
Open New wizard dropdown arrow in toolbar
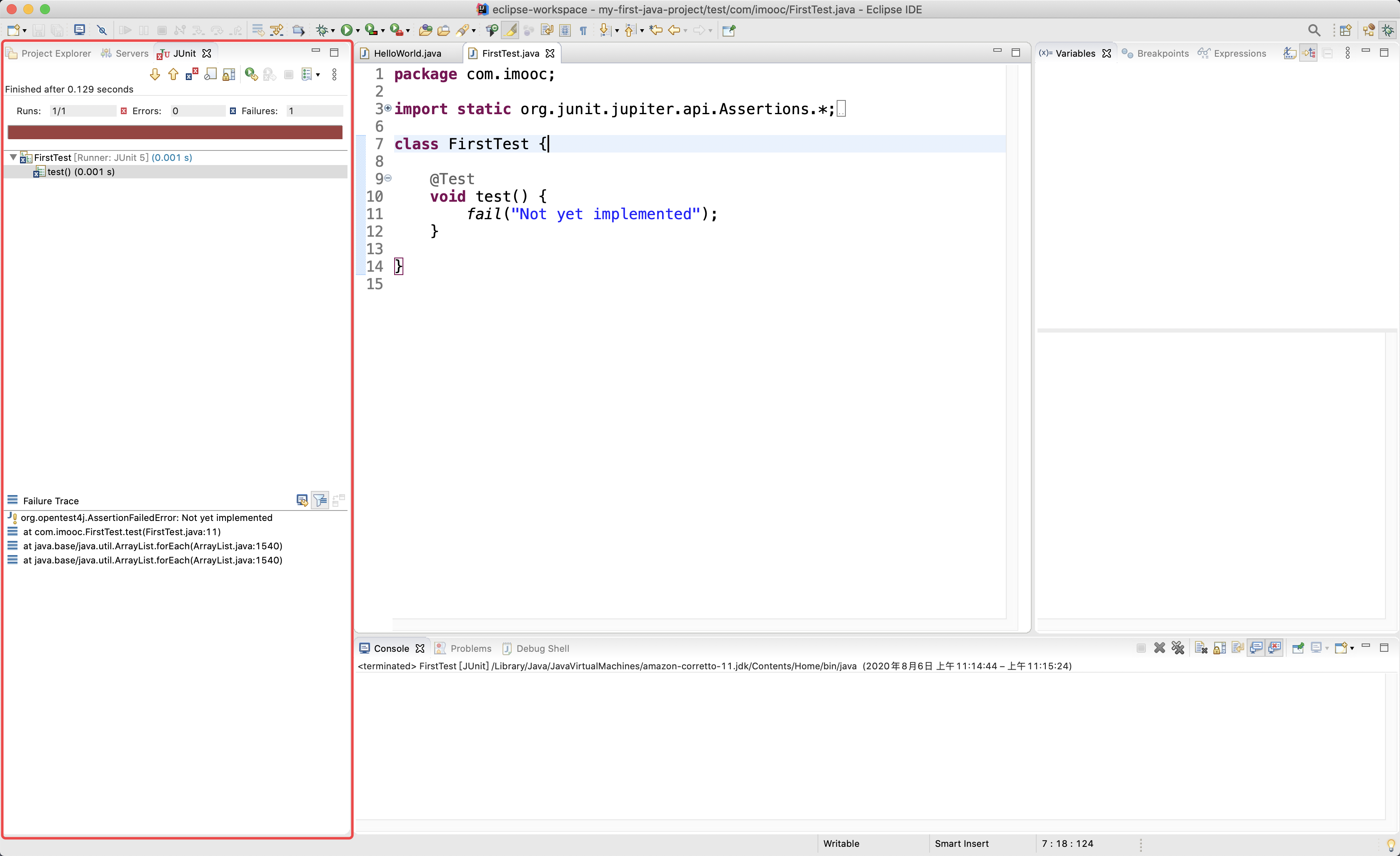[x=25, y=31]
